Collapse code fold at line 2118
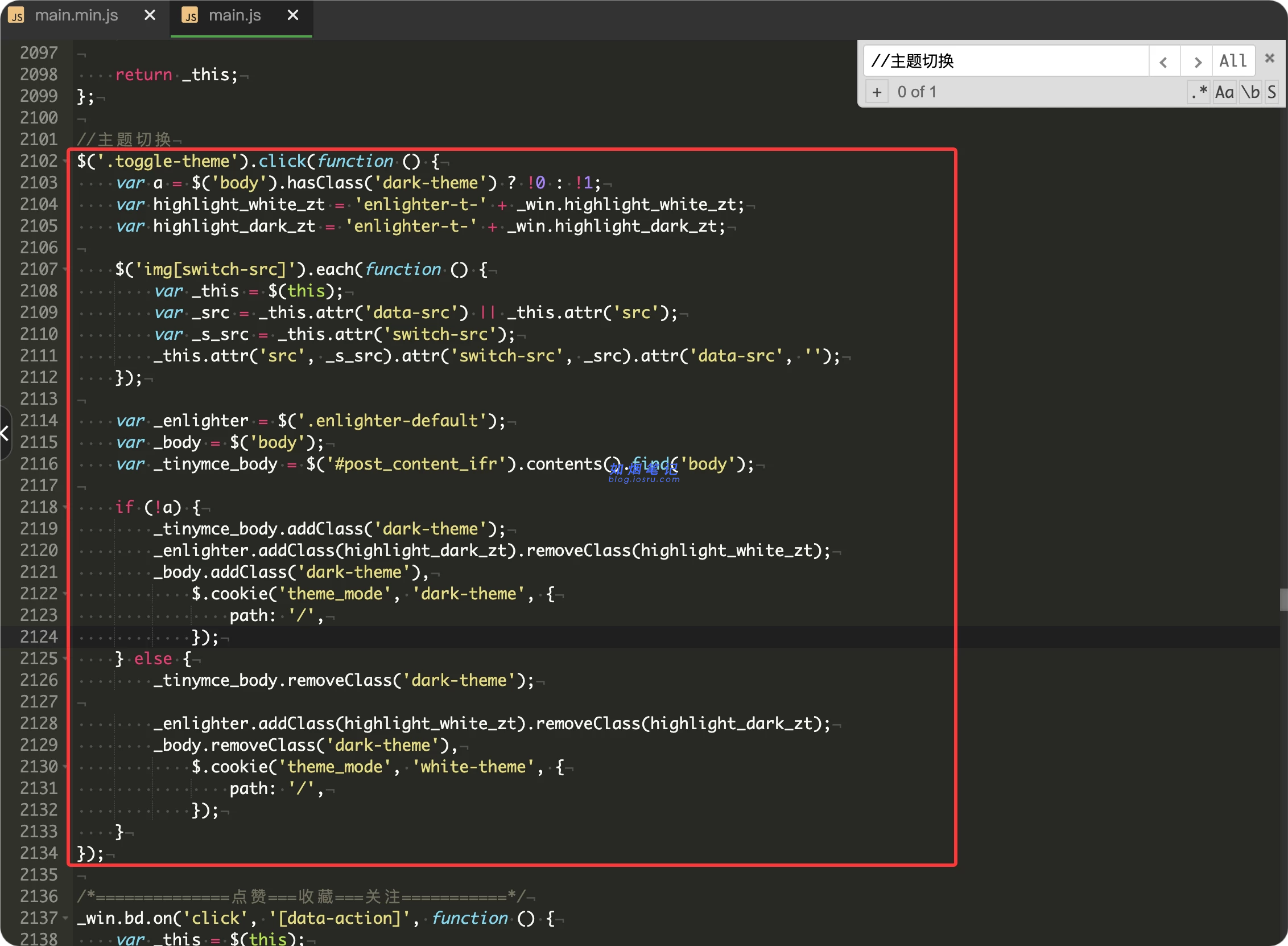 pos(65,507)
